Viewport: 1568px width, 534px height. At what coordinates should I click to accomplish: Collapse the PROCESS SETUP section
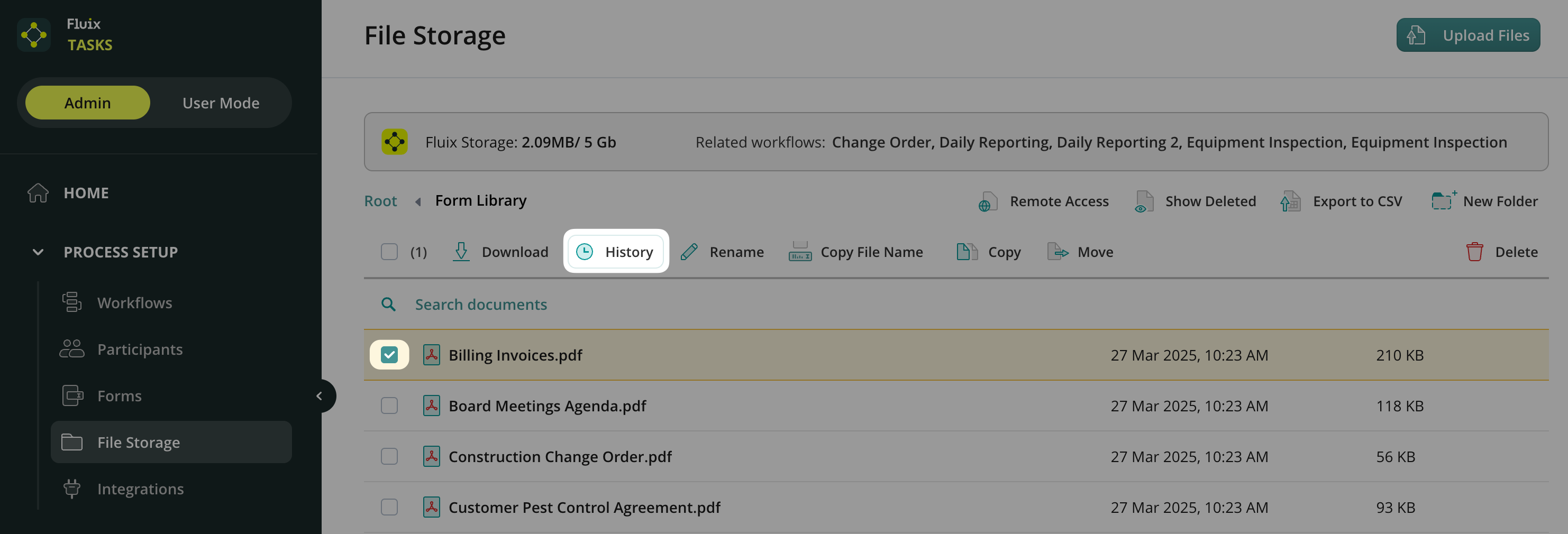pos(38,252)
